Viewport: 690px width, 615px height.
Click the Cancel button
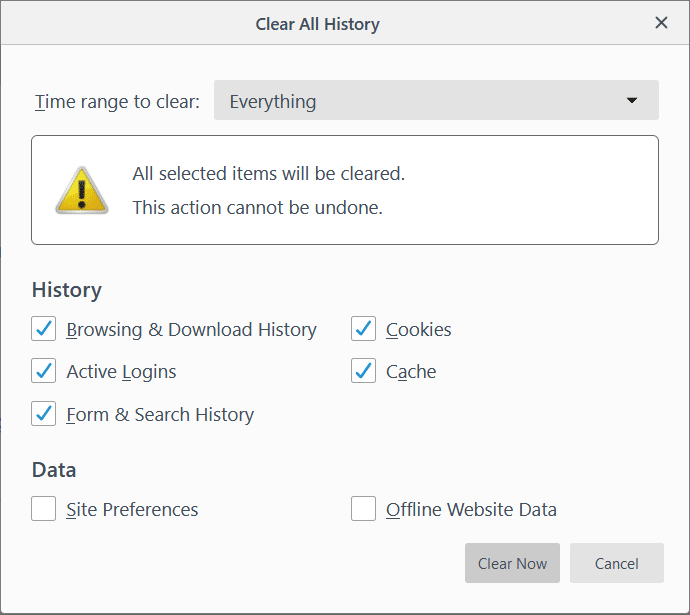pos(616,563)
